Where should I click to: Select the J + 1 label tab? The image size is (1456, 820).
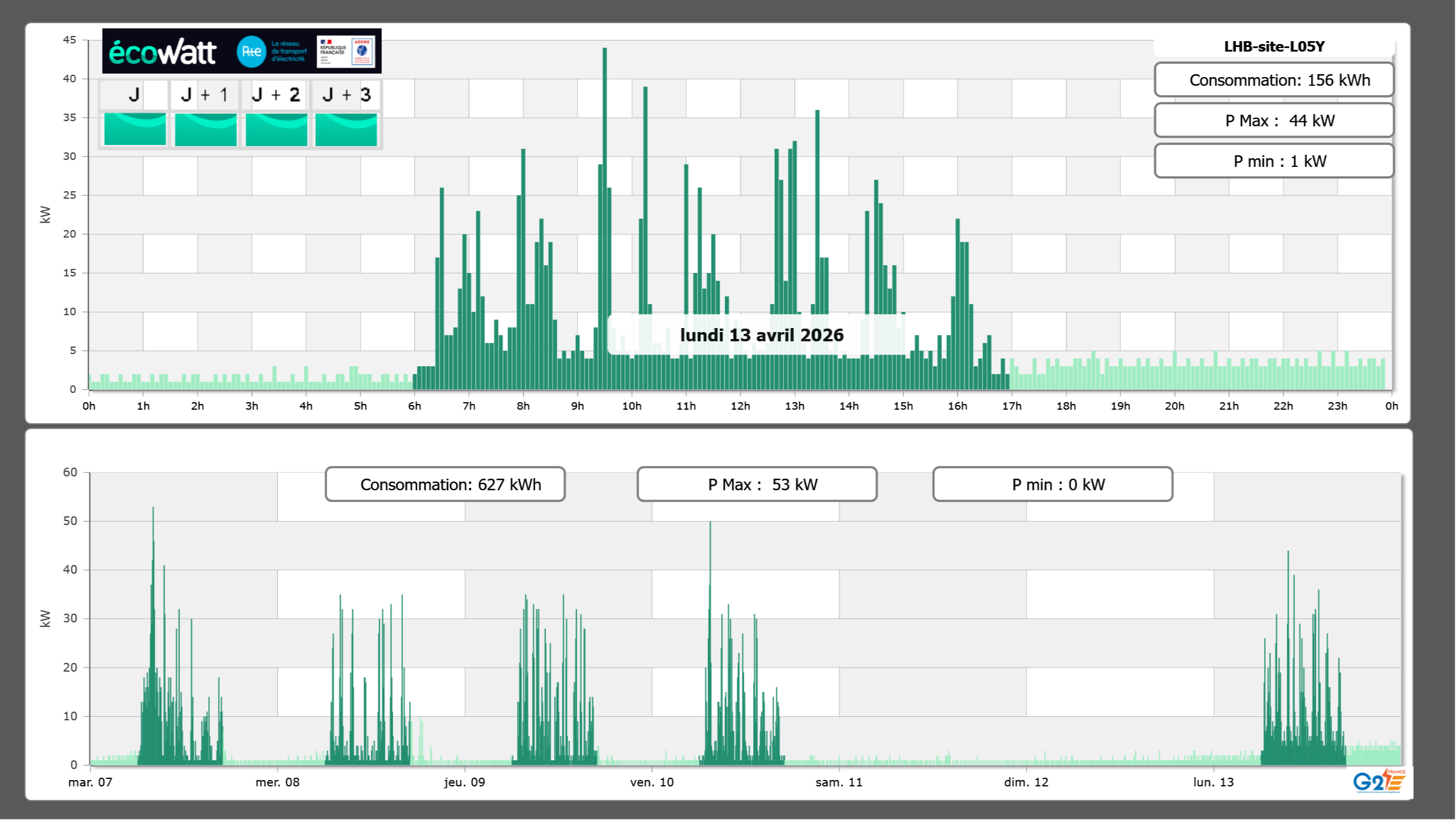205,94
